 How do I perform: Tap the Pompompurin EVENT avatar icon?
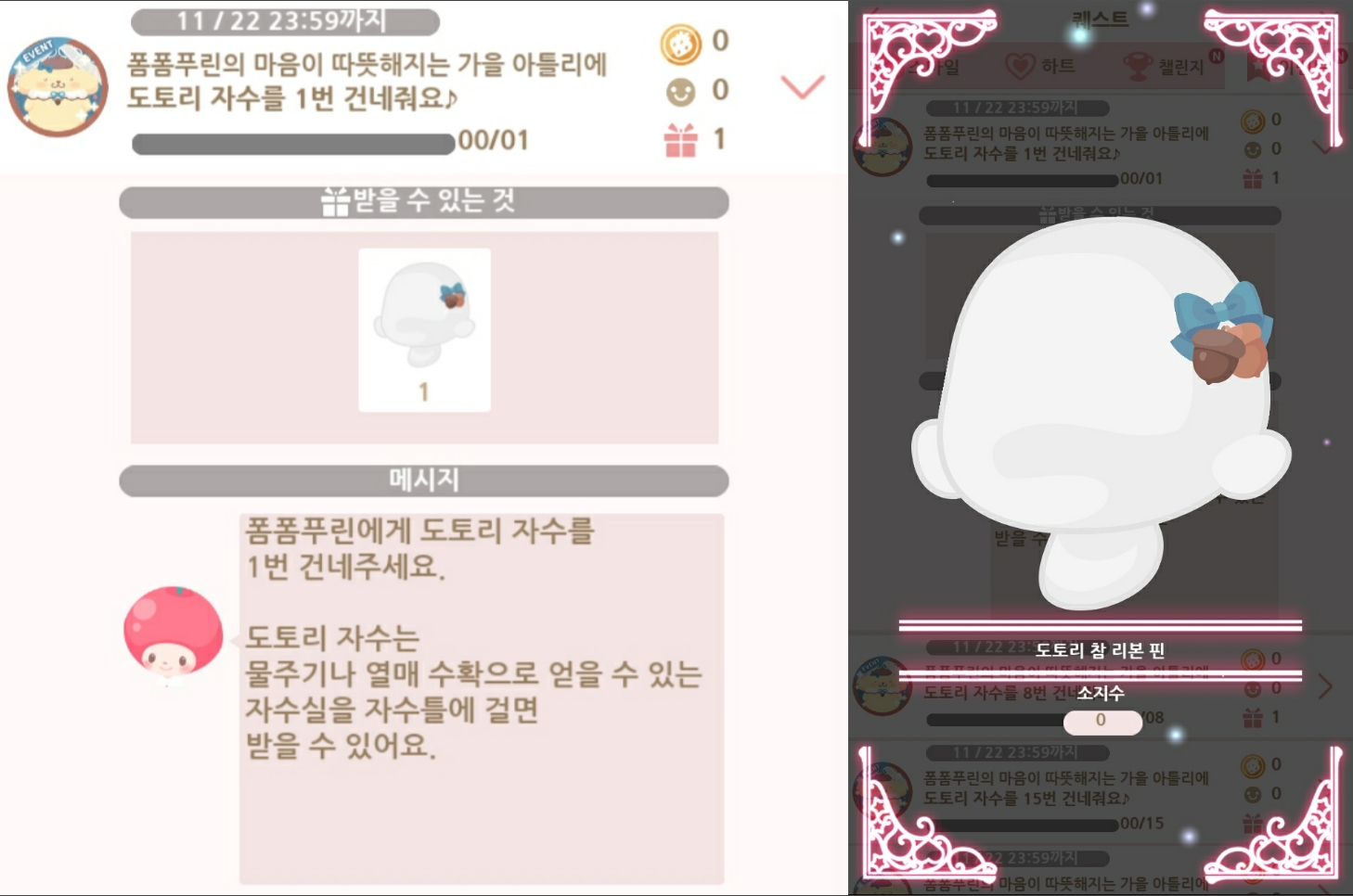click(58, 87)
